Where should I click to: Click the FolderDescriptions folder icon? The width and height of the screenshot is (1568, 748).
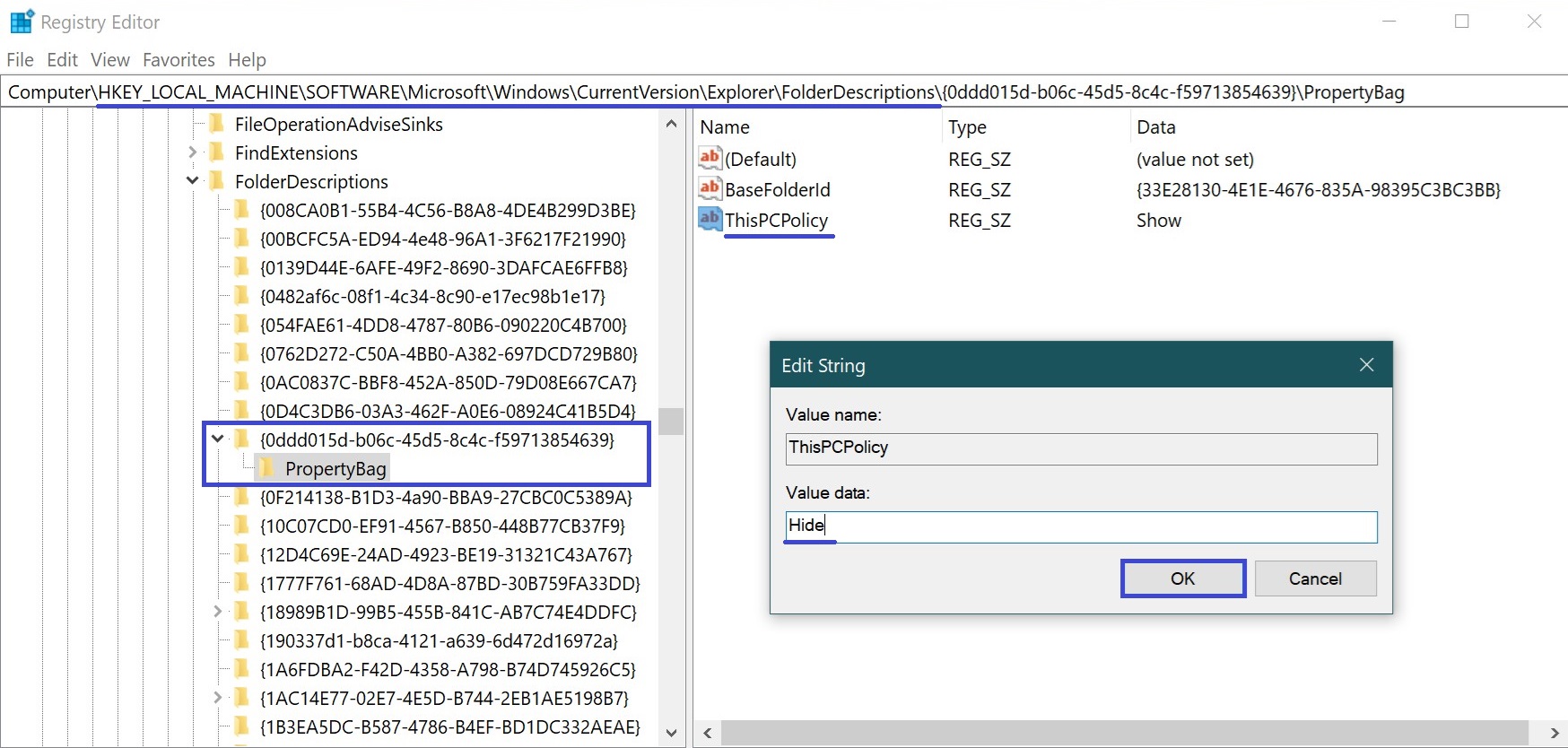216,181
